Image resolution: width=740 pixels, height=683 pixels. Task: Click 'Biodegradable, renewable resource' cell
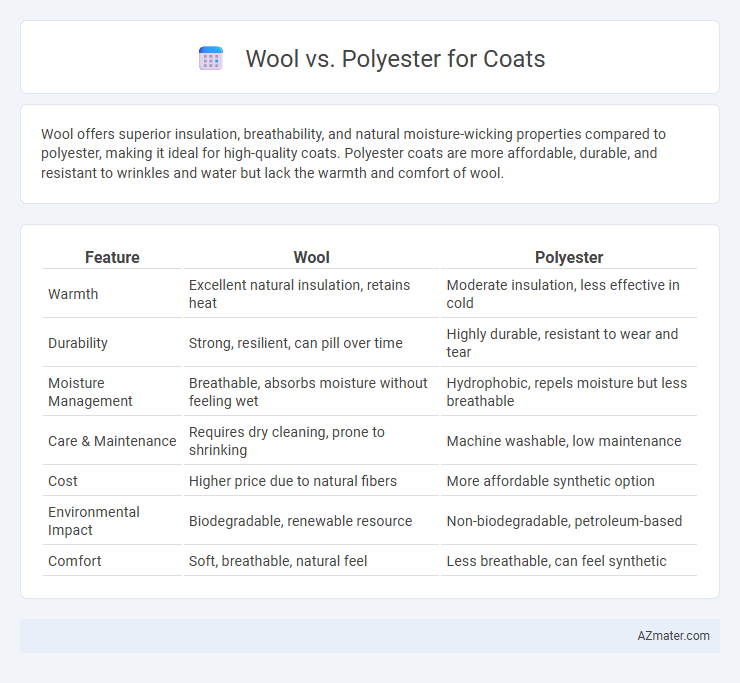(311, 521)
